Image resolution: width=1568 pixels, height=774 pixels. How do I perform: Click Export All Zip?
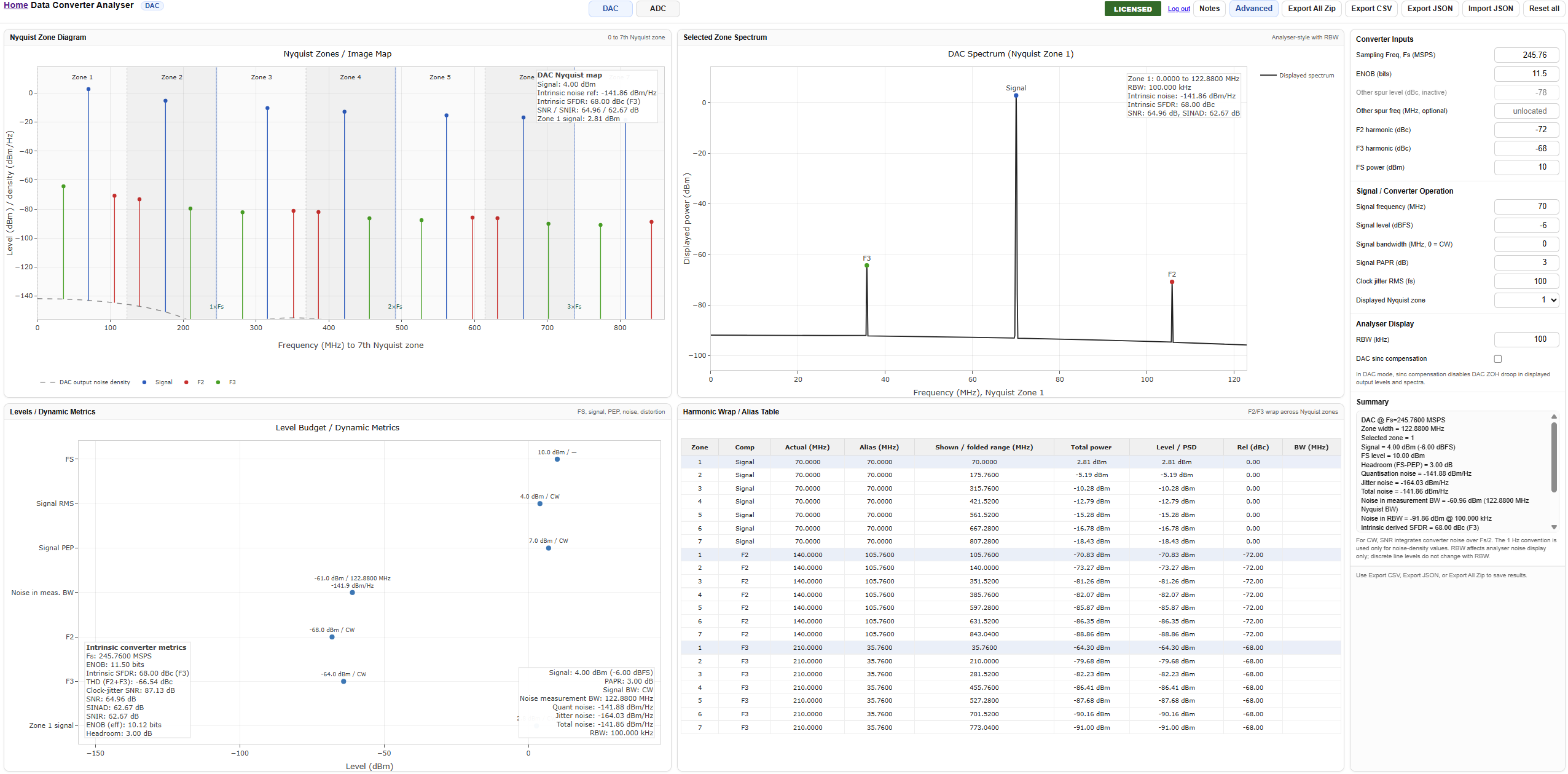pos(1311,9)
